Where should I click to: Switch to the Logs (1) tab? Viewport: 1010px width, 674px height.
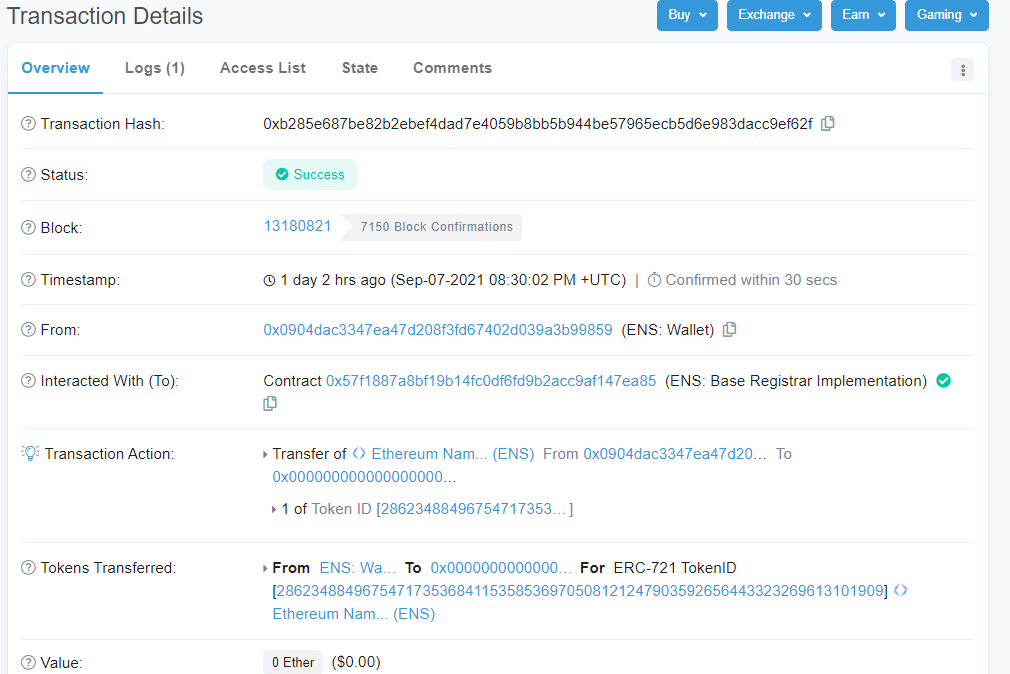point(155,68)
